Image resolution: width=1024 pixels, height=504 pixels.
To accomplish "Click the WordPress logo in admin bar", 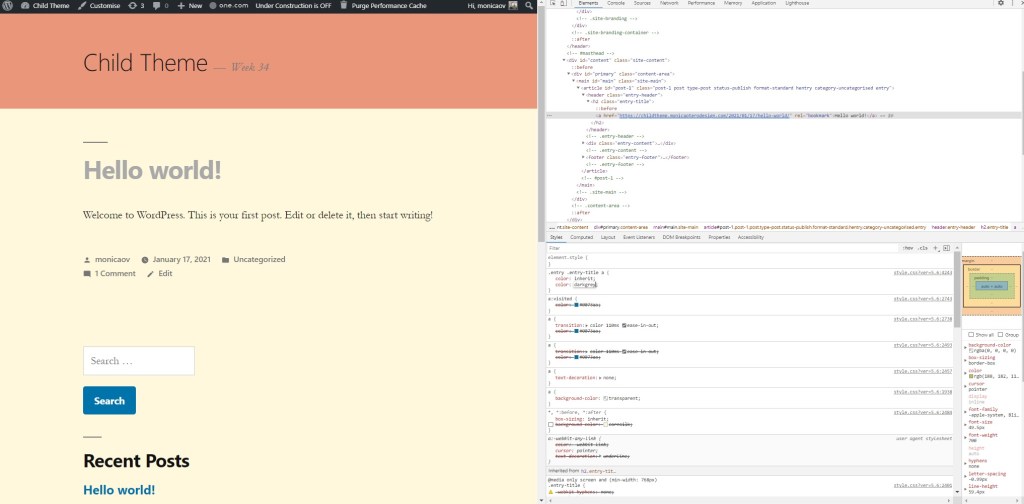I will coord(9,6).
